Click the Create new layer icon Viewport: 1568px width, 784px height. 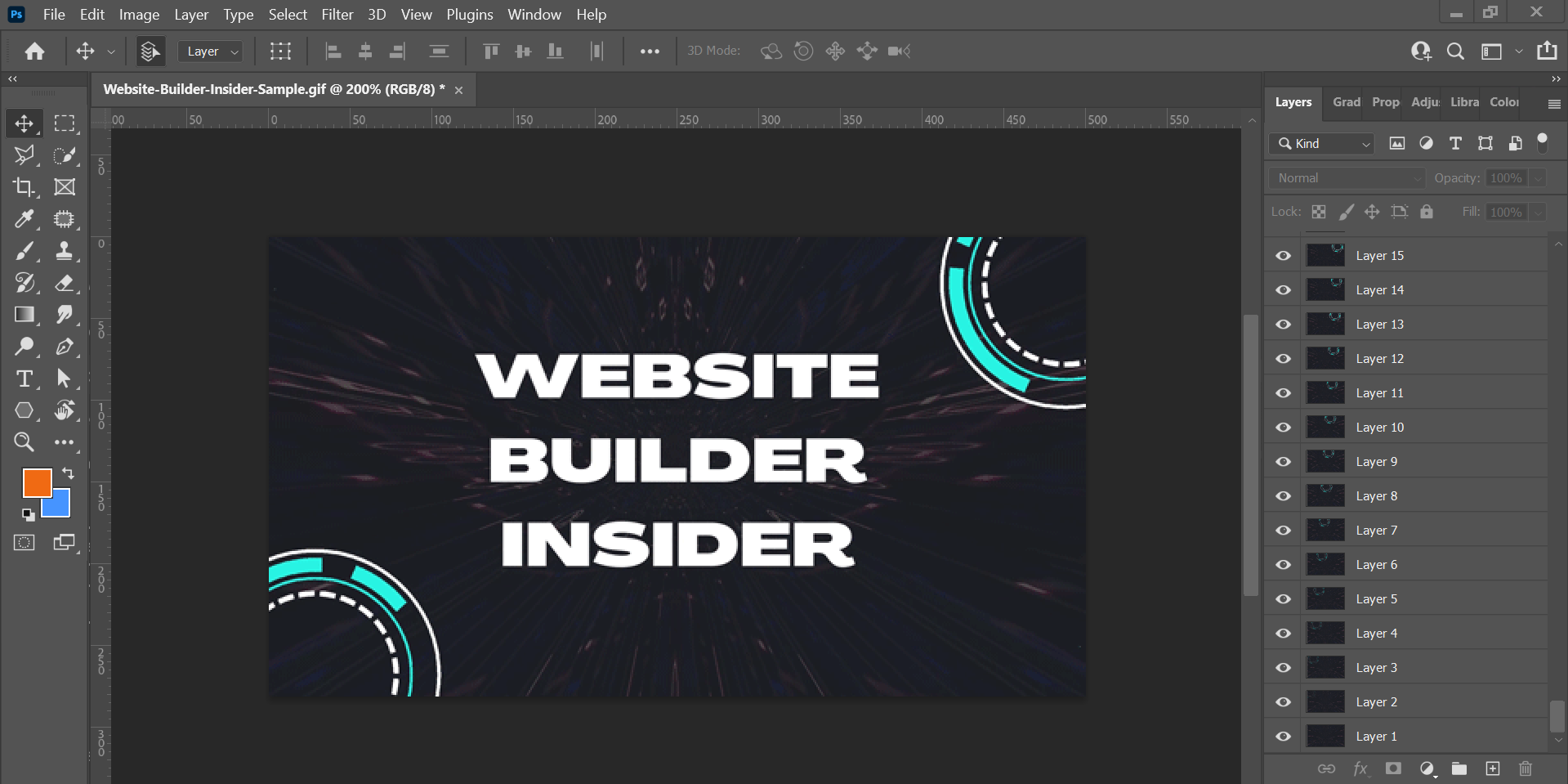click(x=1493, y=768)
